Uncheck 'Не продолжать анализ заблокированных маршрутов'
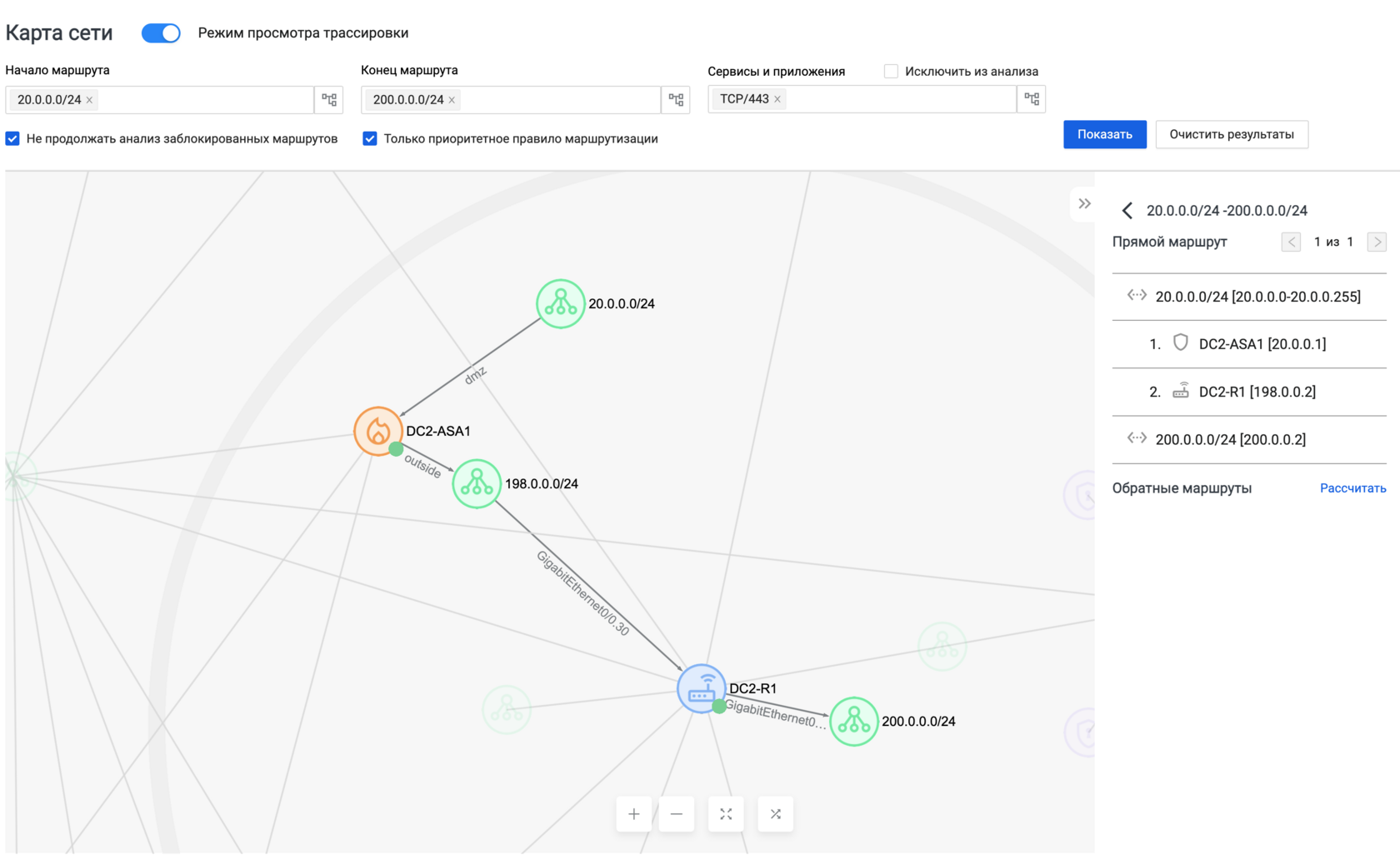 [12, 138]
